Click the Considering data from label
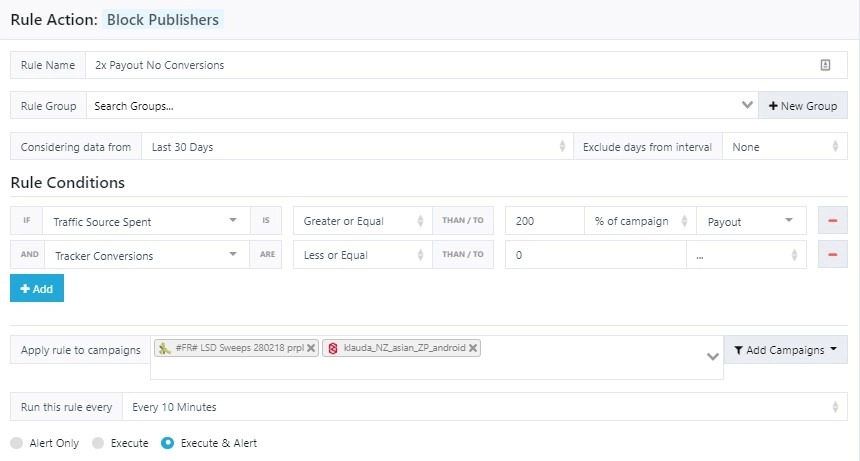Screen dimensions: 860x461 [x=76, y=146]
